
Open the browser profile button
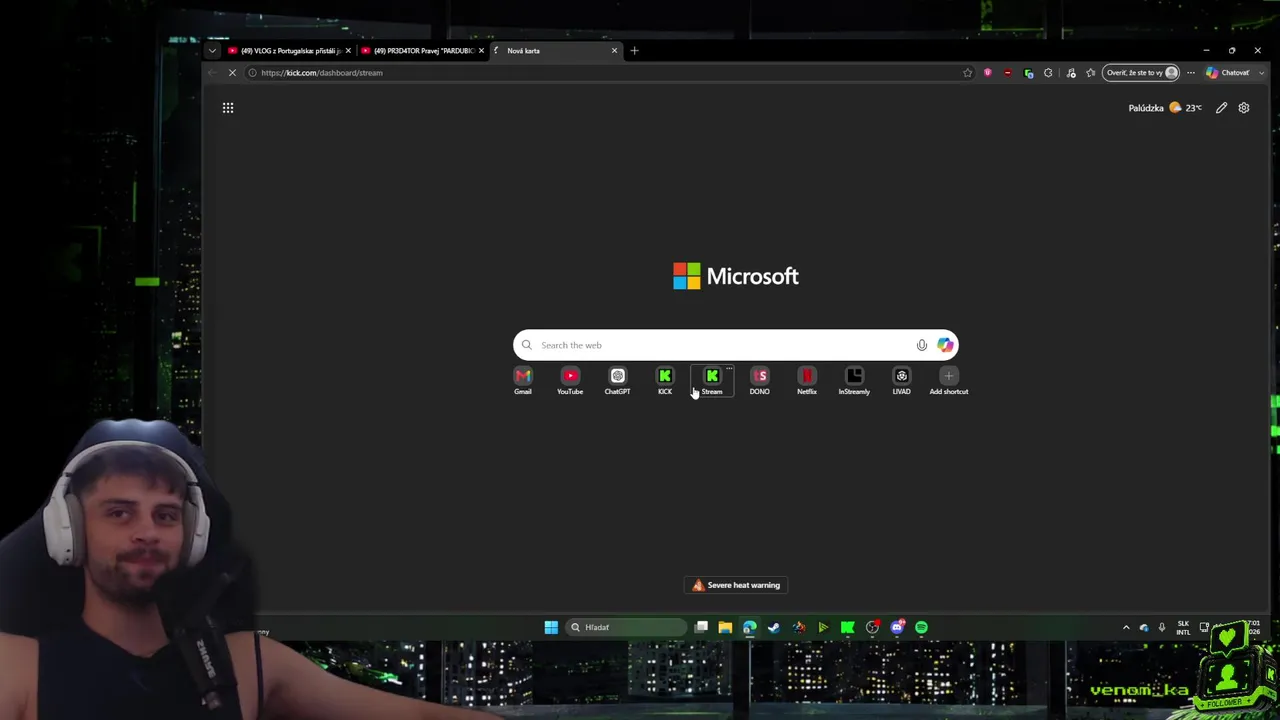point(1141,73)
